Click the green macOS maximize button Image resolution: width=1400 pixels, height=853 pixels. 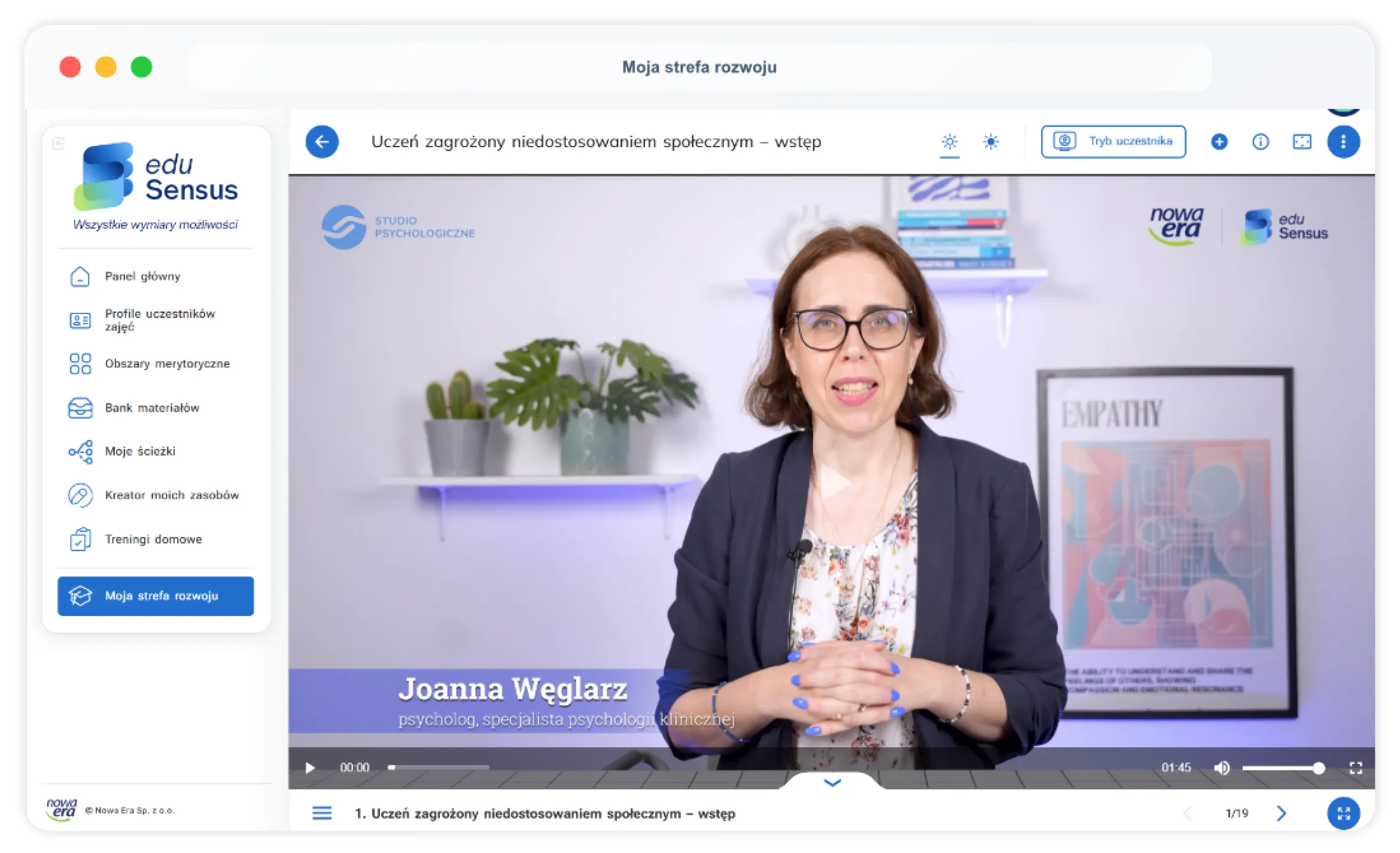pyautogui.click(x=141, y=67)
